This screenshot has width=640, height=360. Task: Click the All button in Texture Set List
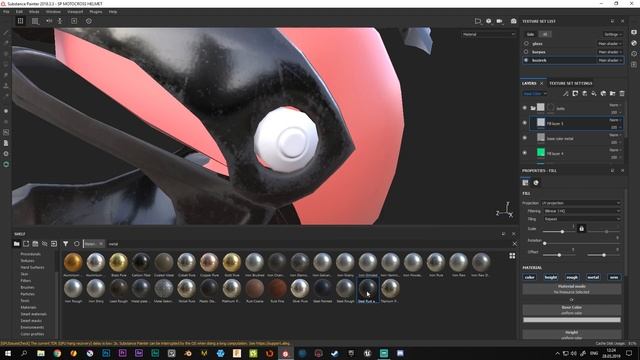coord(544,34)
